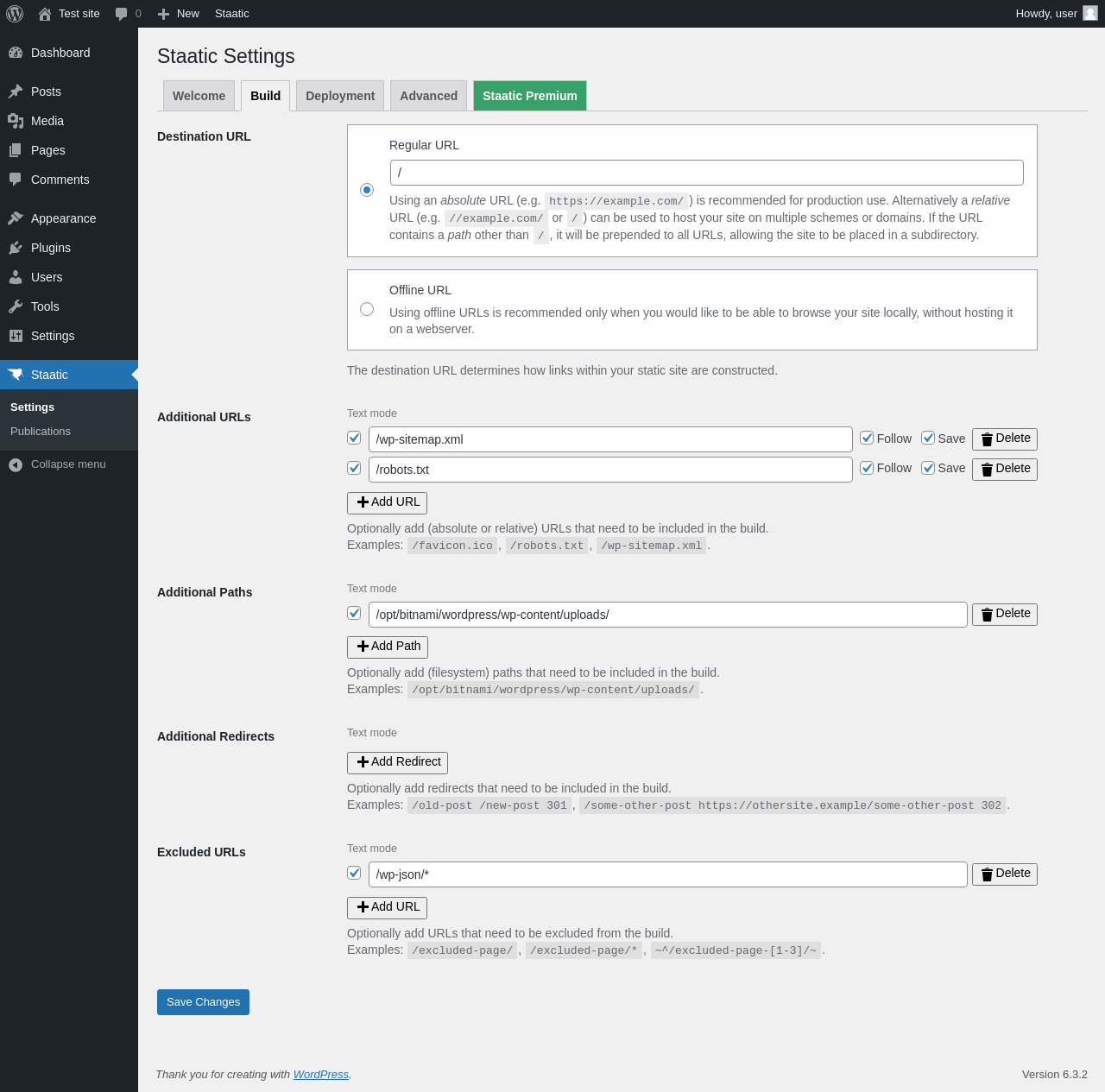This screenshot has width=1105, height=1092.
Task: Click the Staatic bird icon
Action: (16, 375)
